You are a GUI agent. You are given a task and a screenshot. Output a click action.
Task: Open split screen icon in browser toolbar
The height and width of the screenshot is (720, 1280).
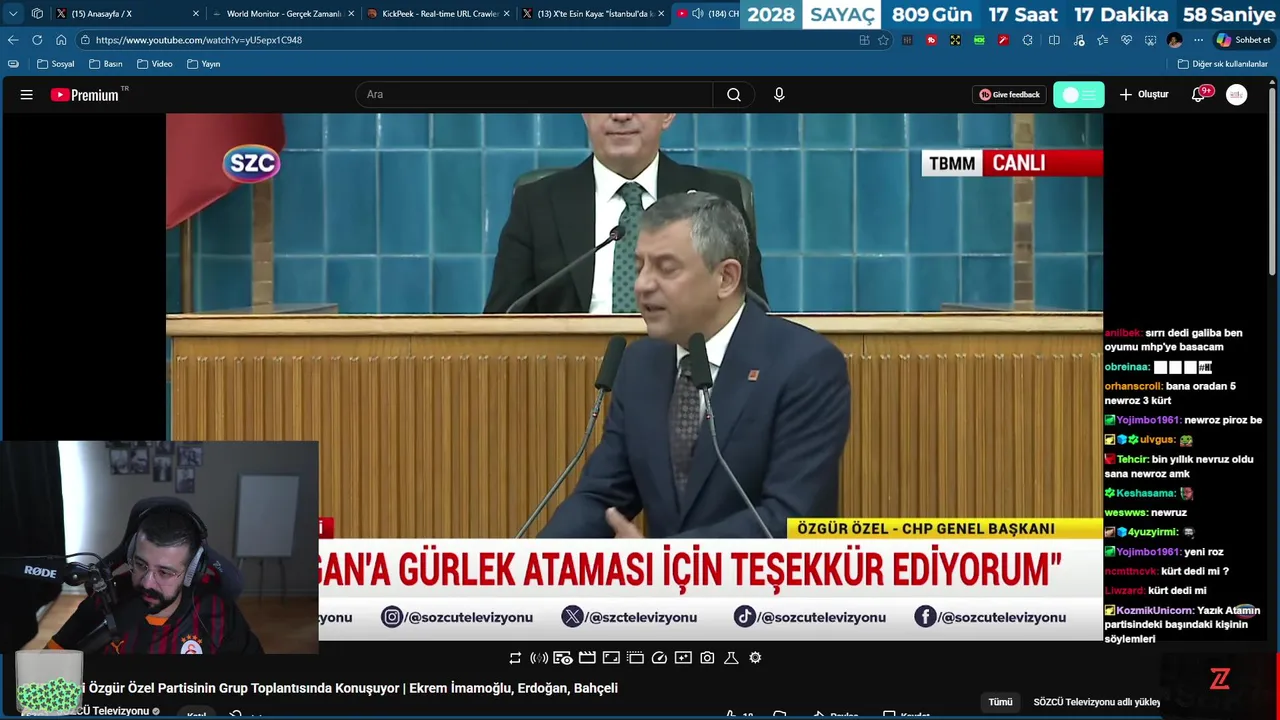pos(1054,40)
